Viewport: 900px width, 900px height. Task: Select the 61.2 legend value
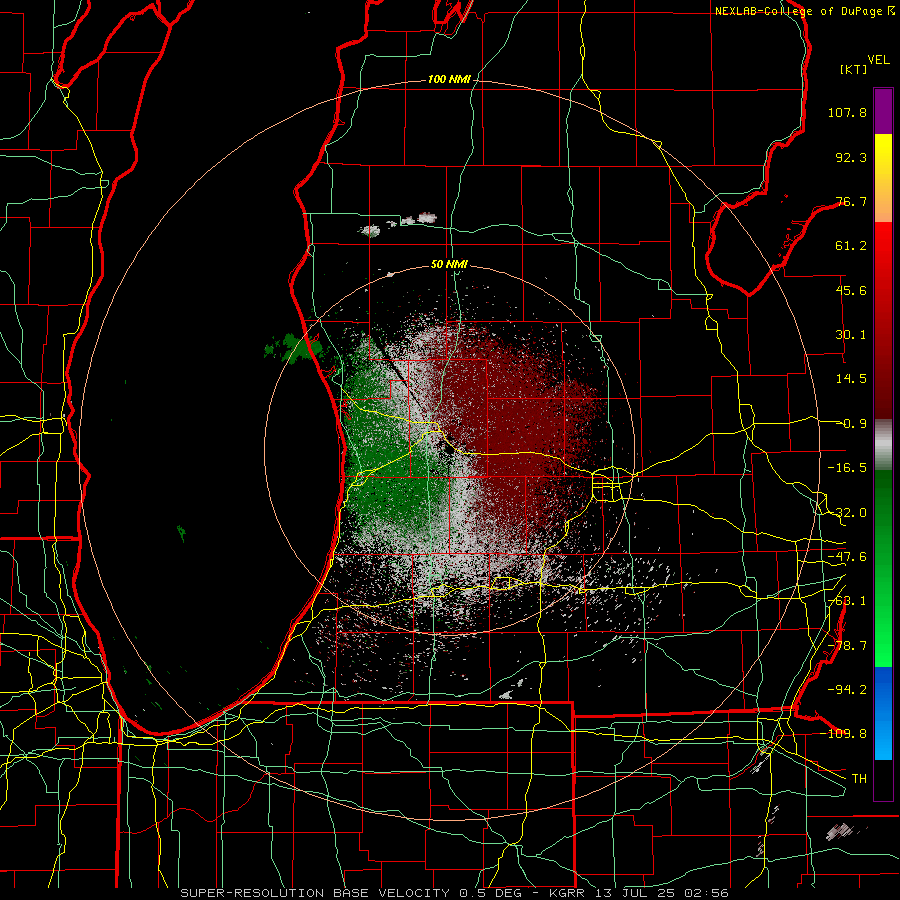point(851,246)
